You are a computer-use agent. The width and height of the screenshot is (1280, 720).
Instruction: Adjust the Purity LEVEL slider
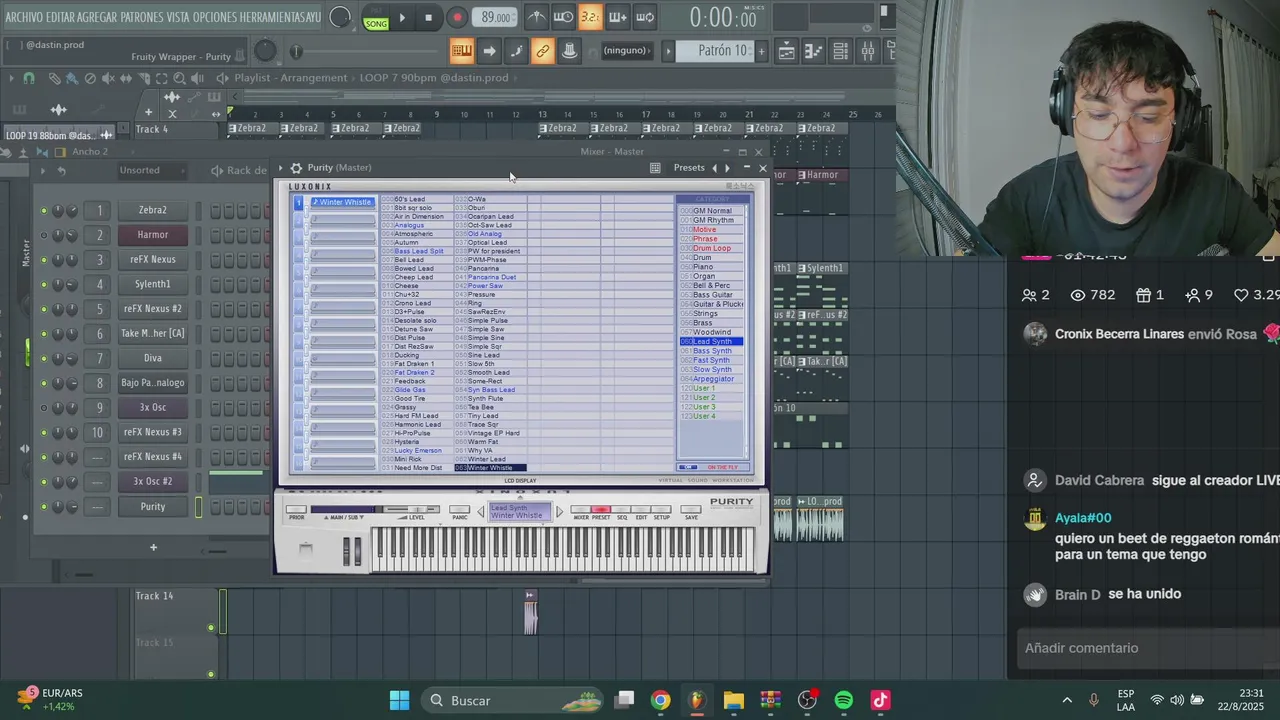click(x=413, y=510)
